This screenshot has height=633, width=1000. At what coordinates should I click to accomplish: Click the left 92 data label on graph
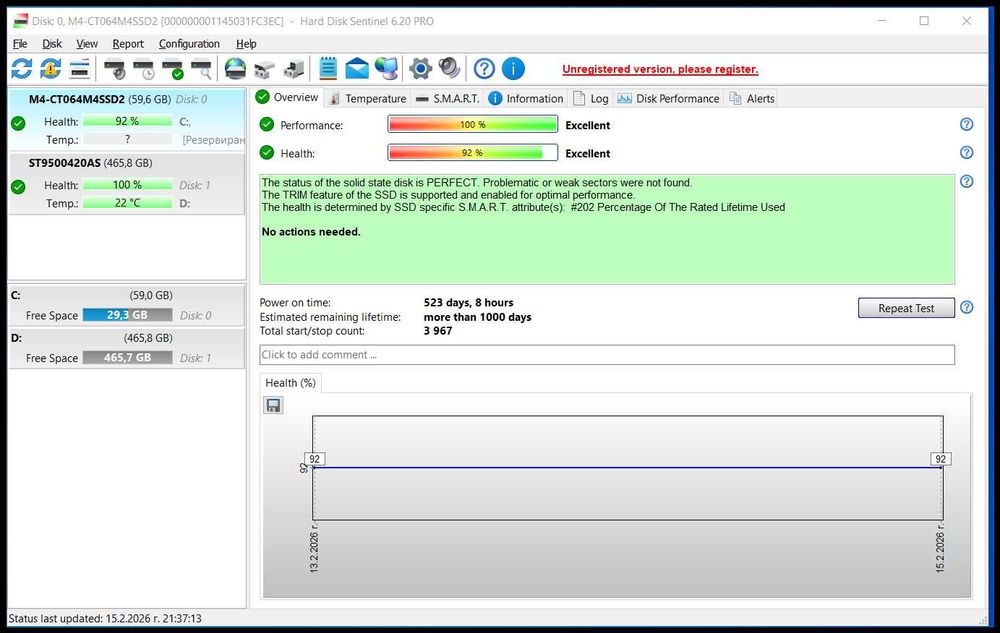coord(314,459)
